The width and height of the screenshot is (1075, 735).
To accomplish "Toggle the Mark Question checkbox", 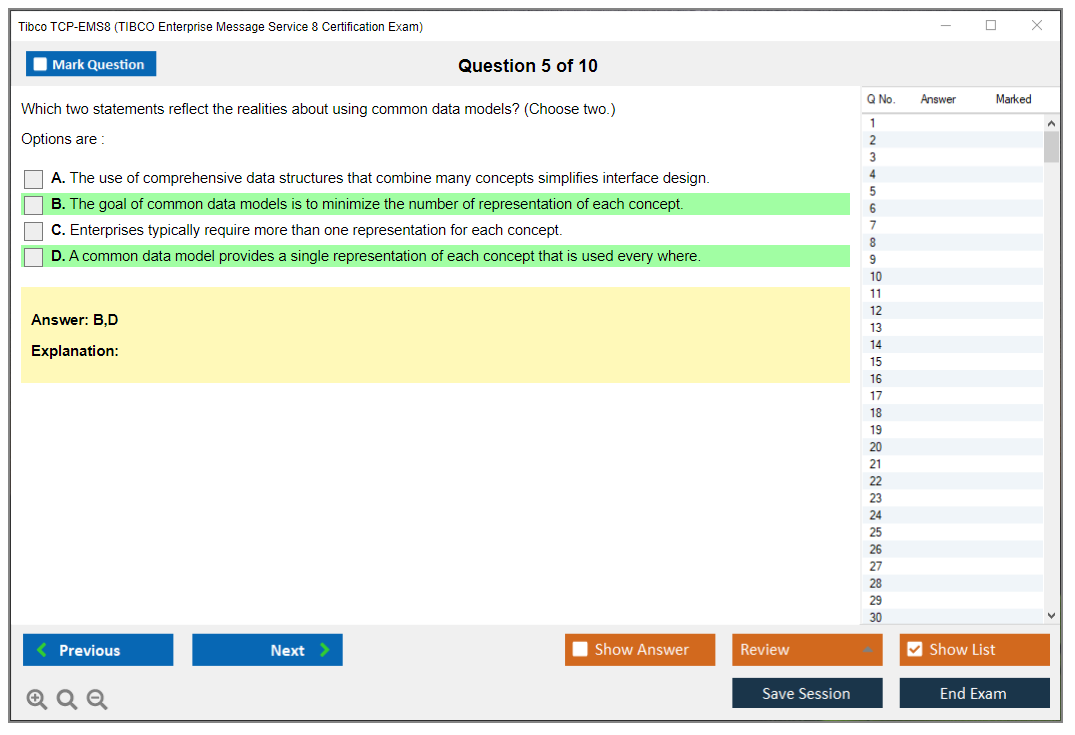I will coord(40,65).
